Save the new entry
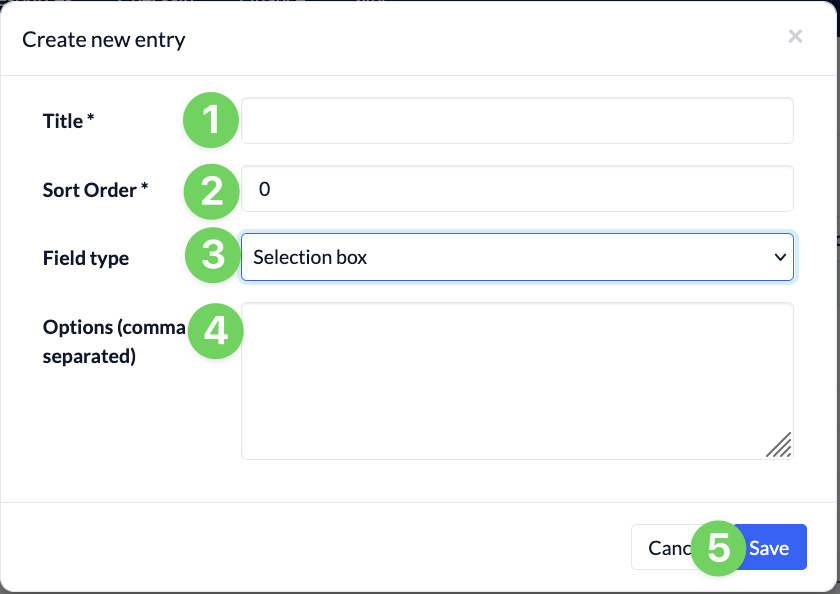 pos(771,547)
